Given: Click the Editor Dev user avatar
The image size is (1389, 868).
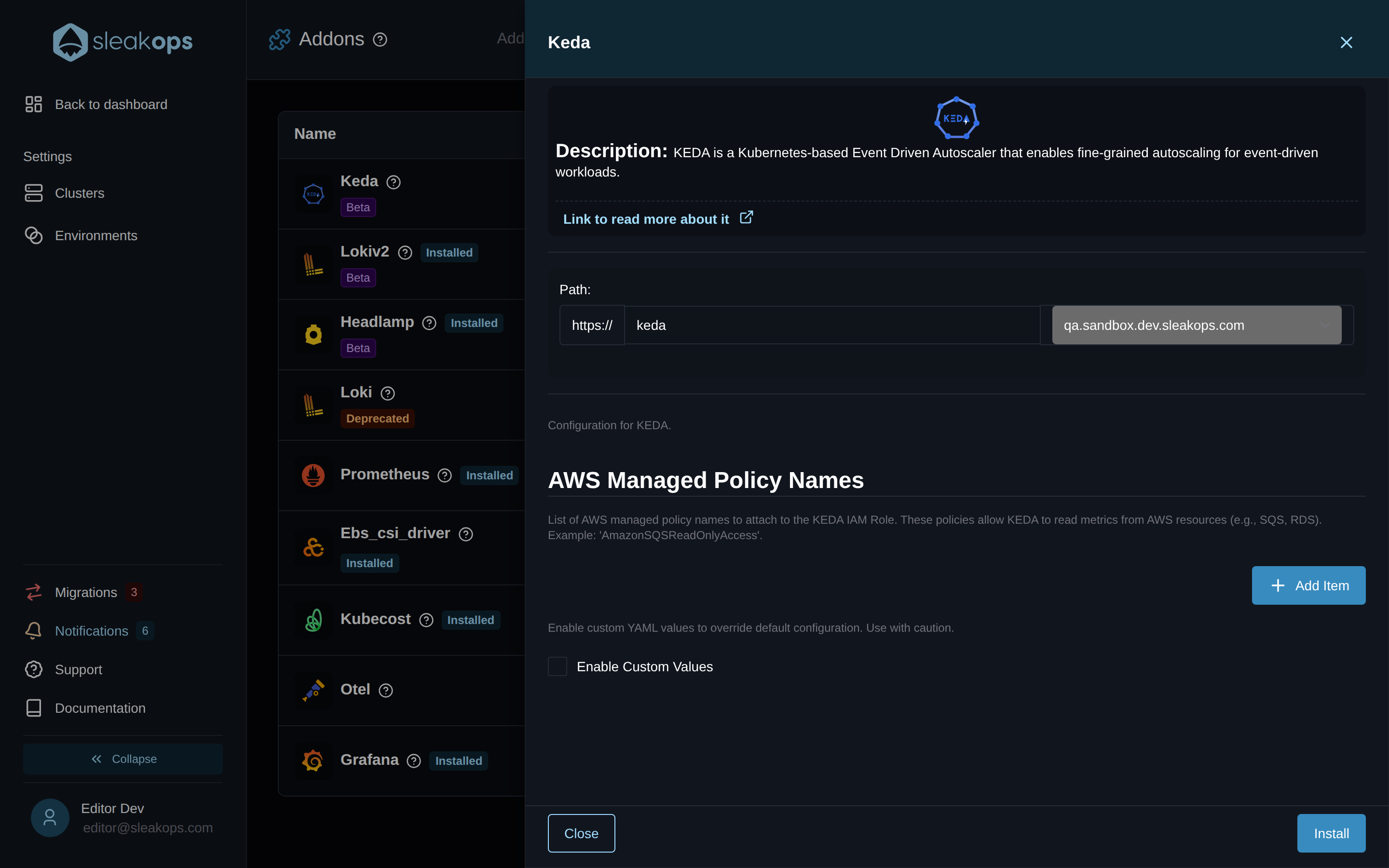Looking at the screenshot, I should point(50,817).
